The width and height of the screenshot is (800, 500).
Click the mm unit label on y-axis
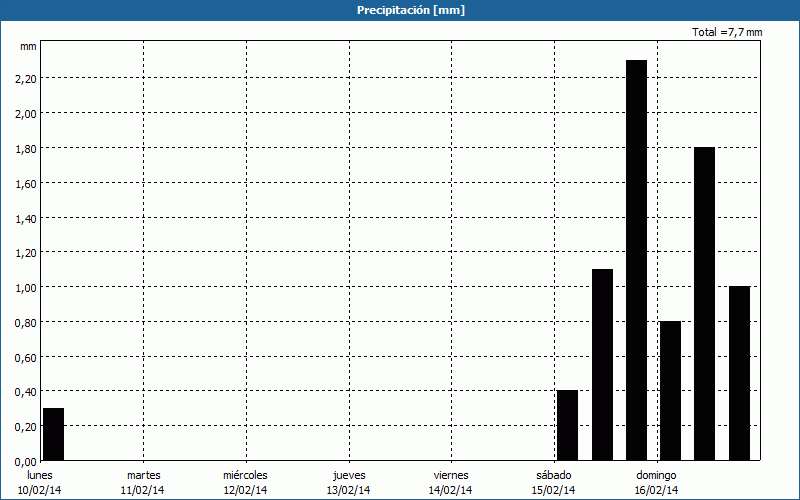(x=28, y=47)
